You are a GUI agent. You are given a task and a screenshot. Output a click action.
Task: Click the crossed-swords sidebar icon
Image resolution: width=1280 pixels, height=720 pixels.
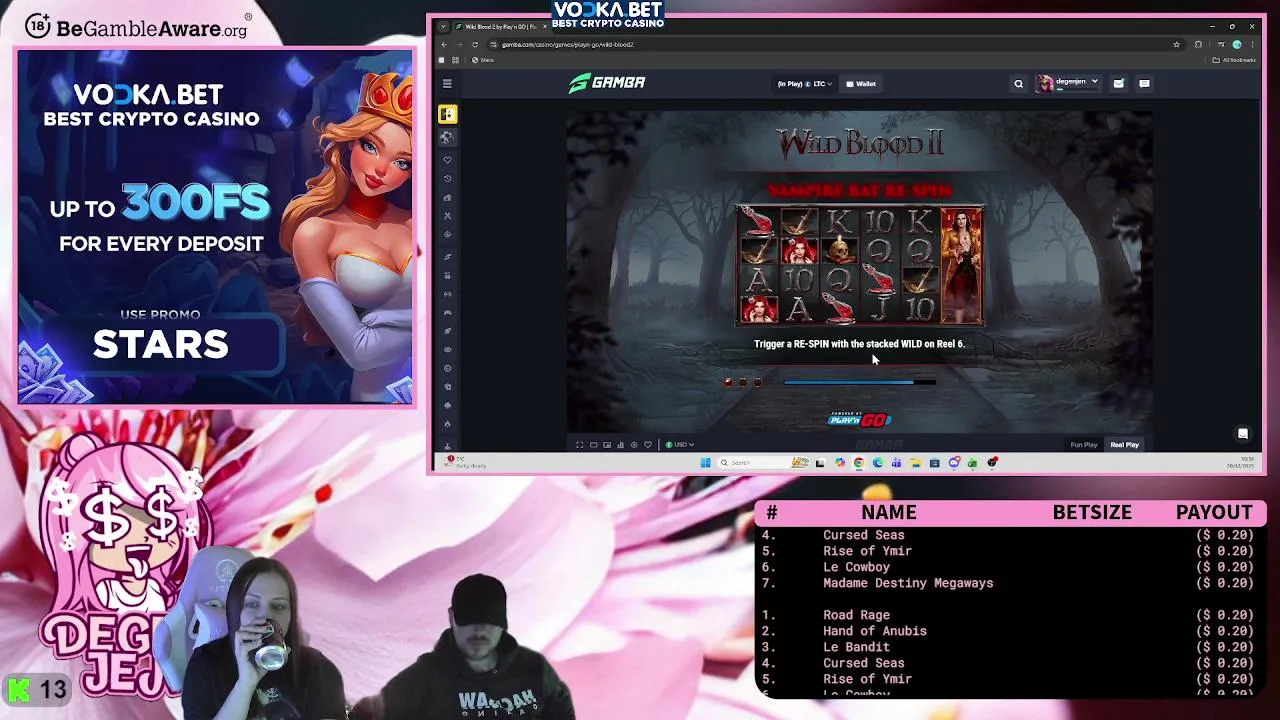click(447, 215)
